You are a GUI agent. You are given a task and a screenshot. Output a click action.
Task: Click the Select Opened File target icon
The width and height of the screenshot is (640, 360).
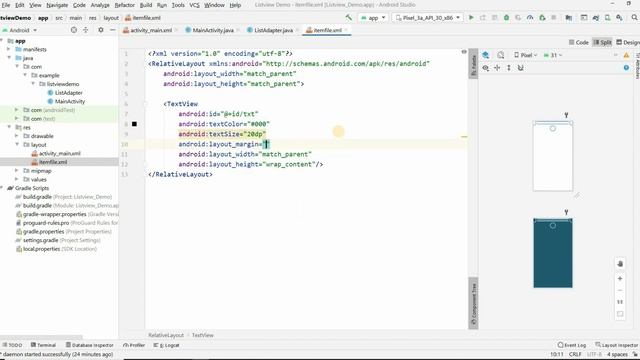73,30
